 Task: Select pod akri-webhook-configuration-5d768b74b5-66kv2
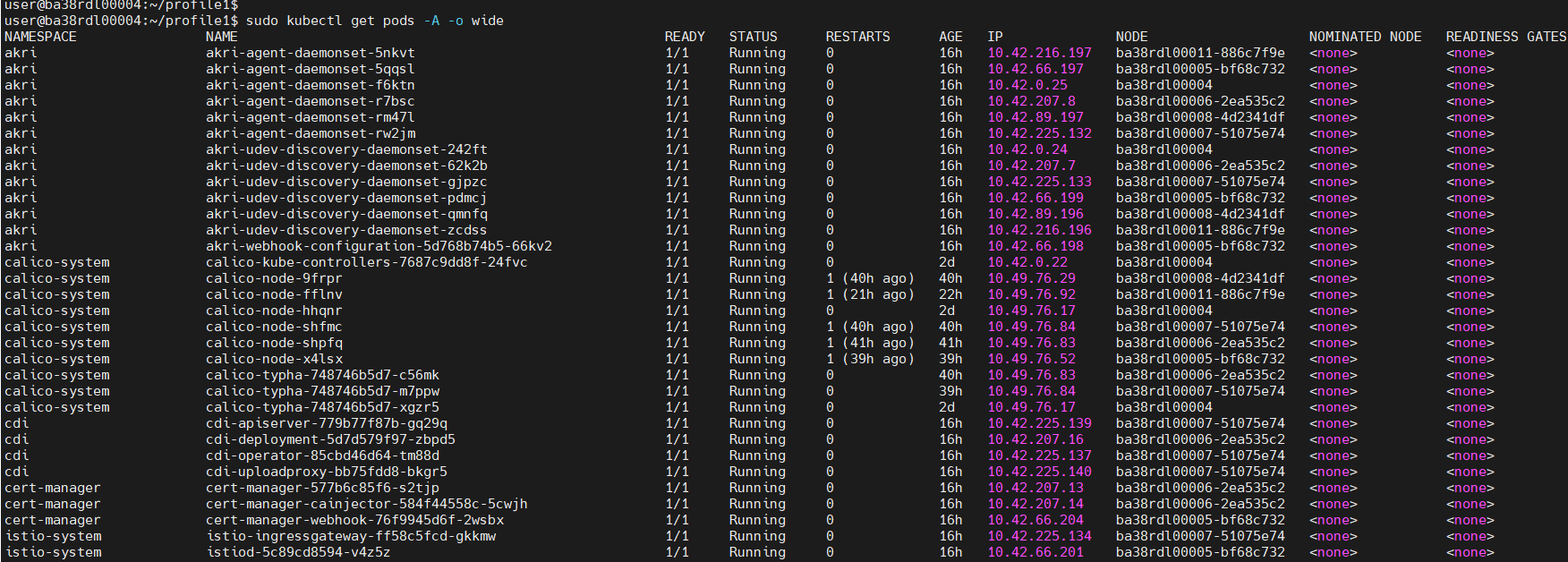pos(379,246)
